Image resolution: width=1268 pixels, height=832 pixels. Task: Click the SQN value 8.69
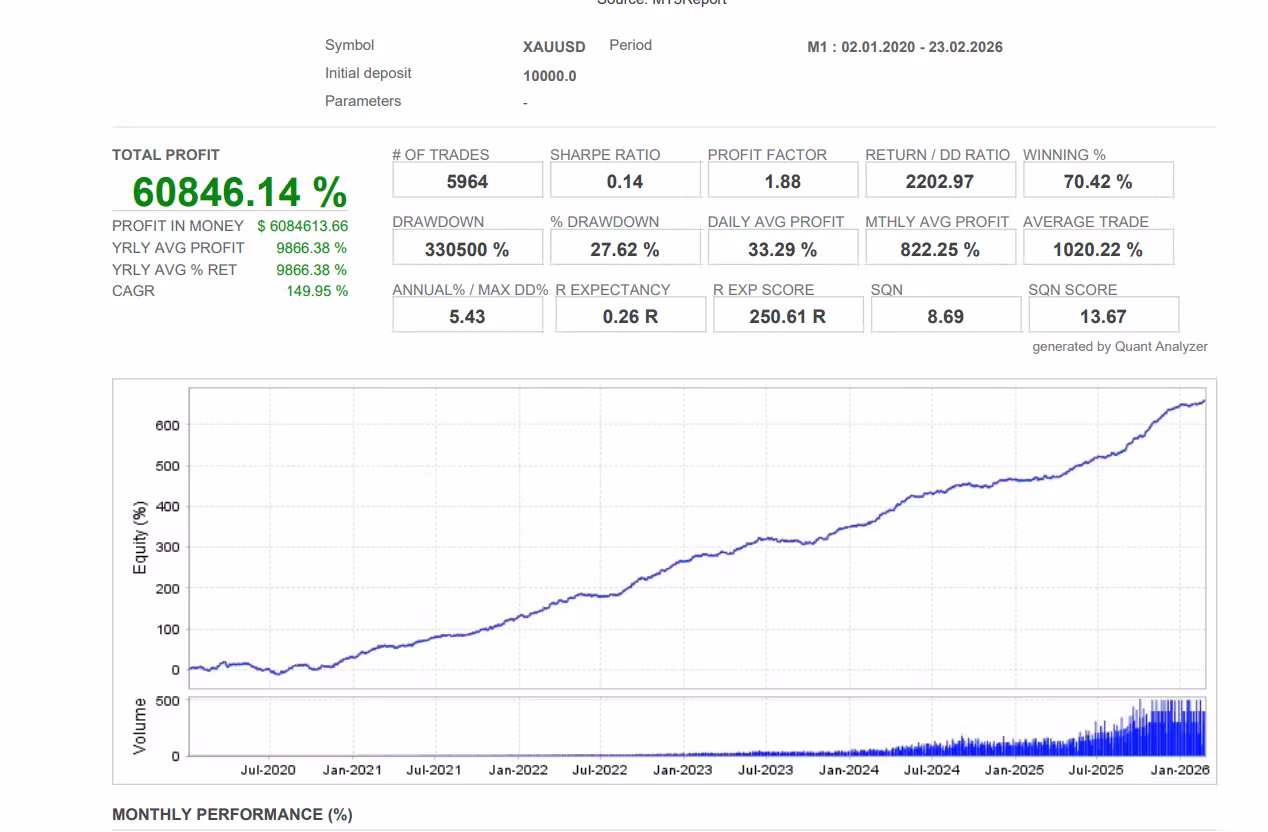point(946,316)
